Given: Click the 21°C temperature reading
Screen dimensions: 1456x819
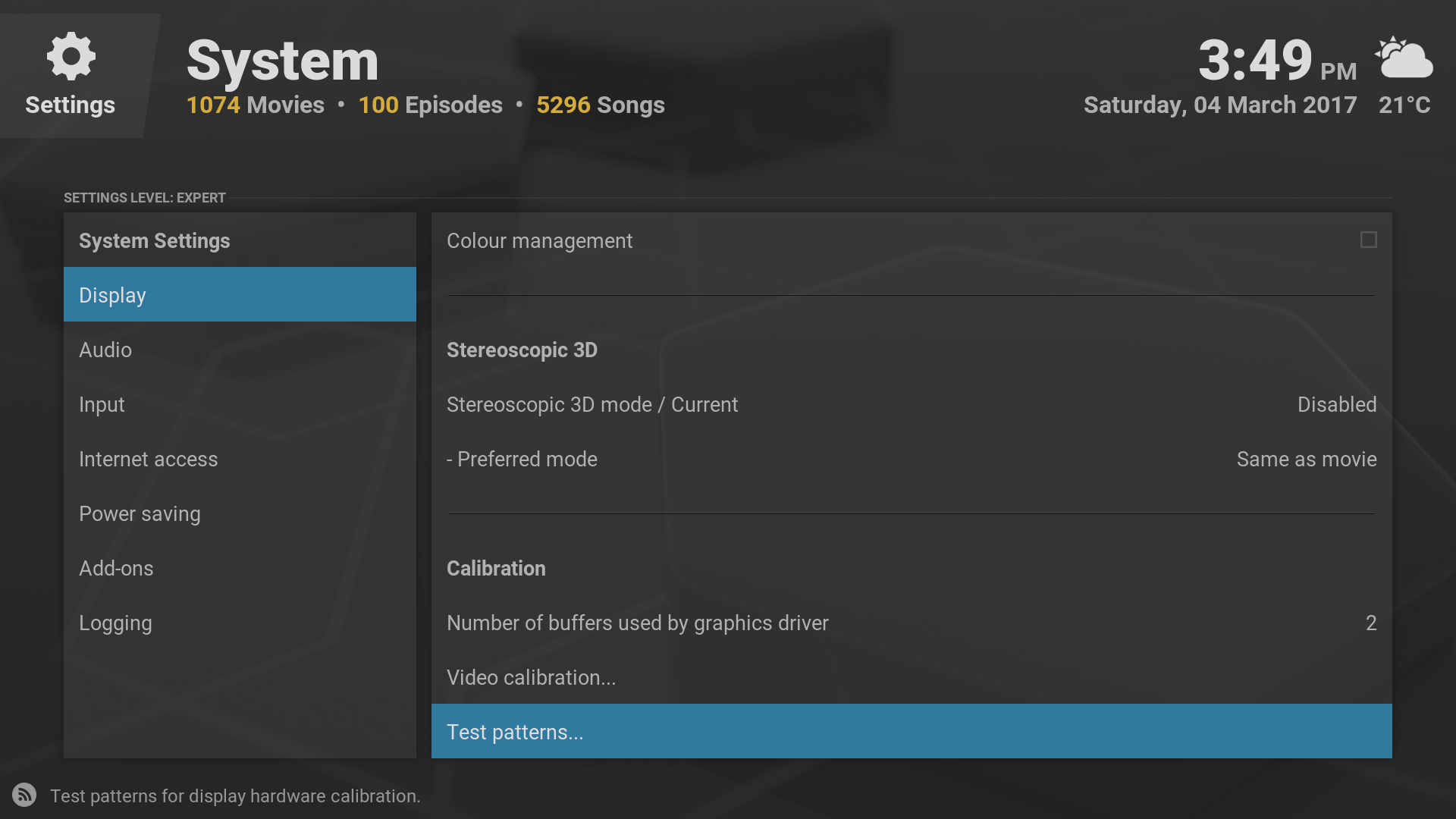Looking at the screenshot, I should (x=1404, y=105).
